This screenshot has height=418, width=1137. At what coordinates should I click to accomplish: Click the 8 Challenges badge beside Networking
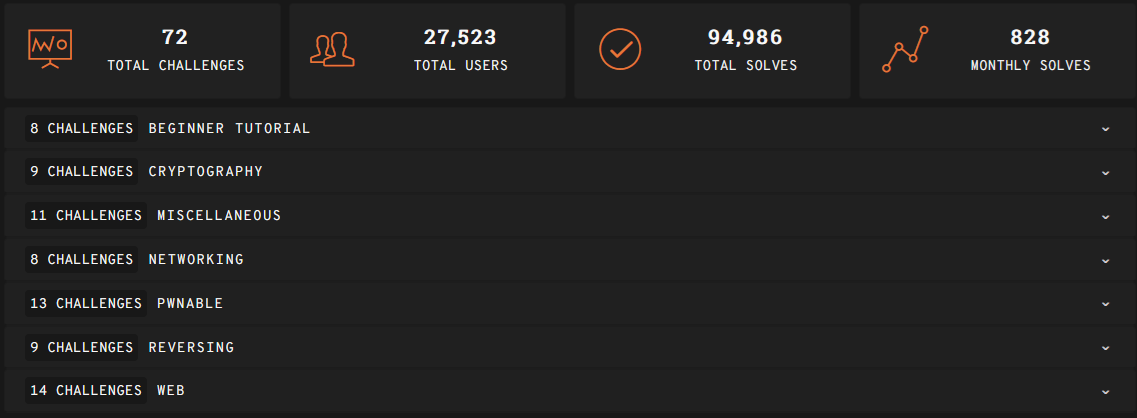coord(82,259)
